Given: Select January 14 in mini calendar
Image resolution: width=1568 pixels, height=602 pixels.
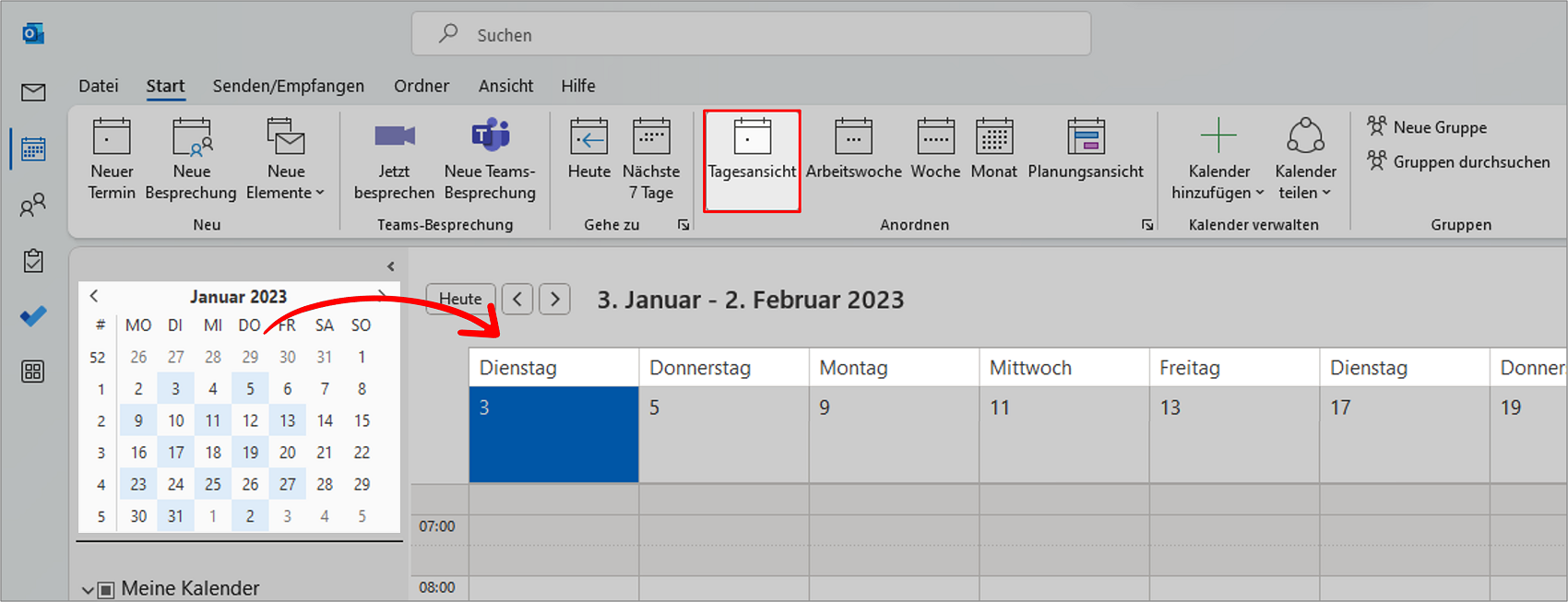Looking at the screenshot, I should pos(325,420).
